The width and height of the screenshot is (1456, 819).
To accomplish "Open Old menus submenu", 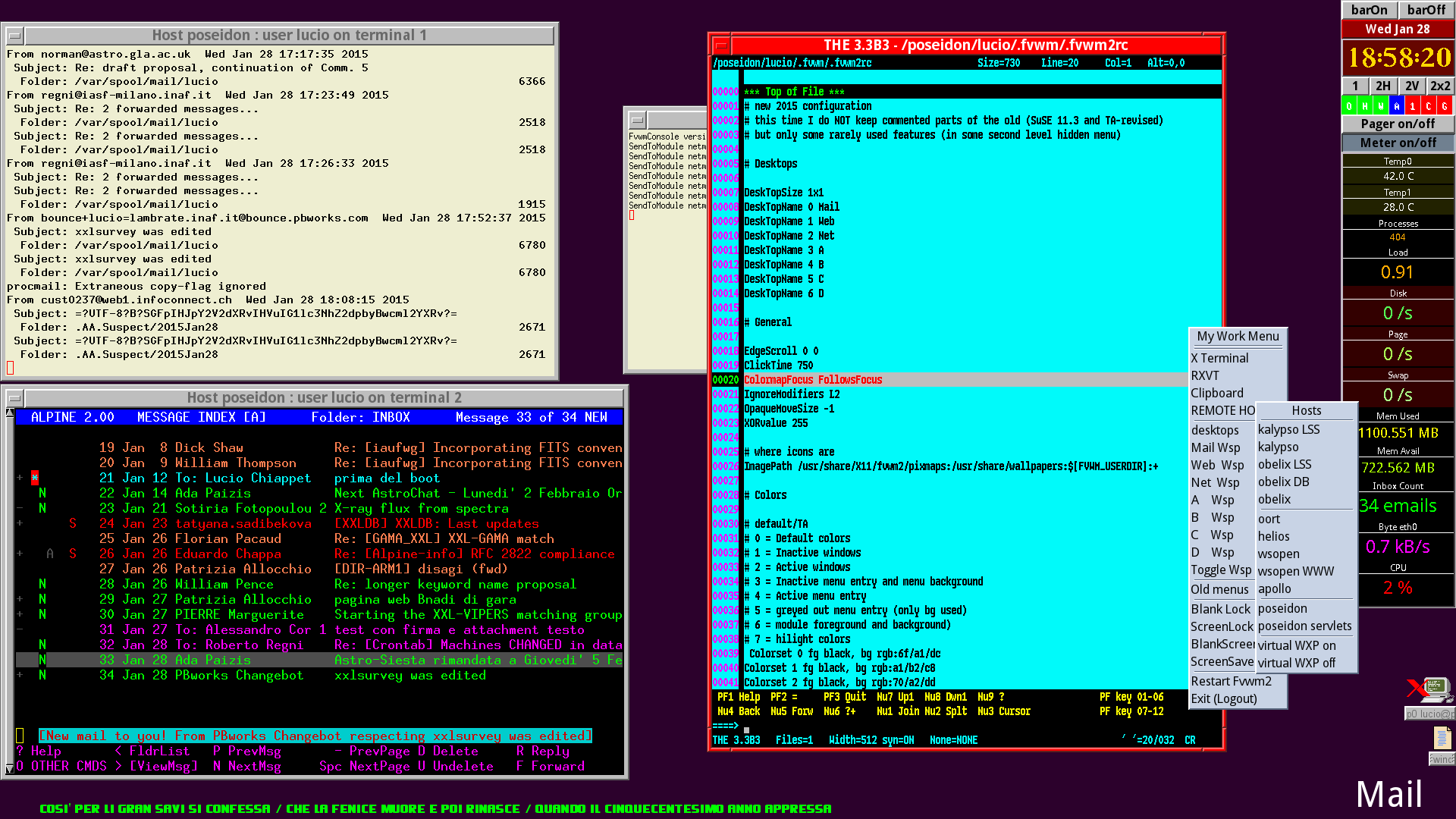I will (x=1222, y=589).
